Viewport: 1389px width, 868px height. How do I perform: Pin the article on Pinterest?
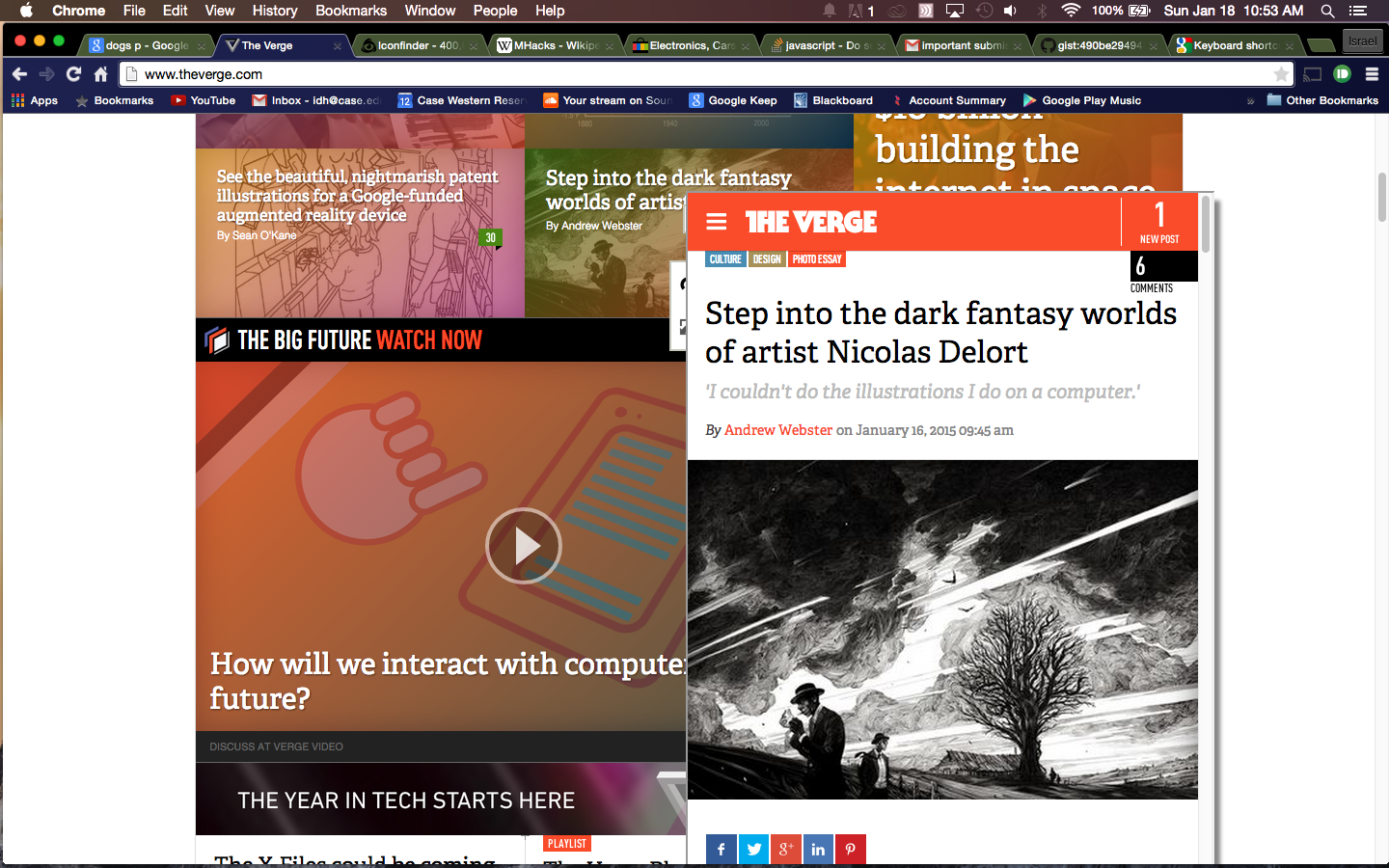850,850
